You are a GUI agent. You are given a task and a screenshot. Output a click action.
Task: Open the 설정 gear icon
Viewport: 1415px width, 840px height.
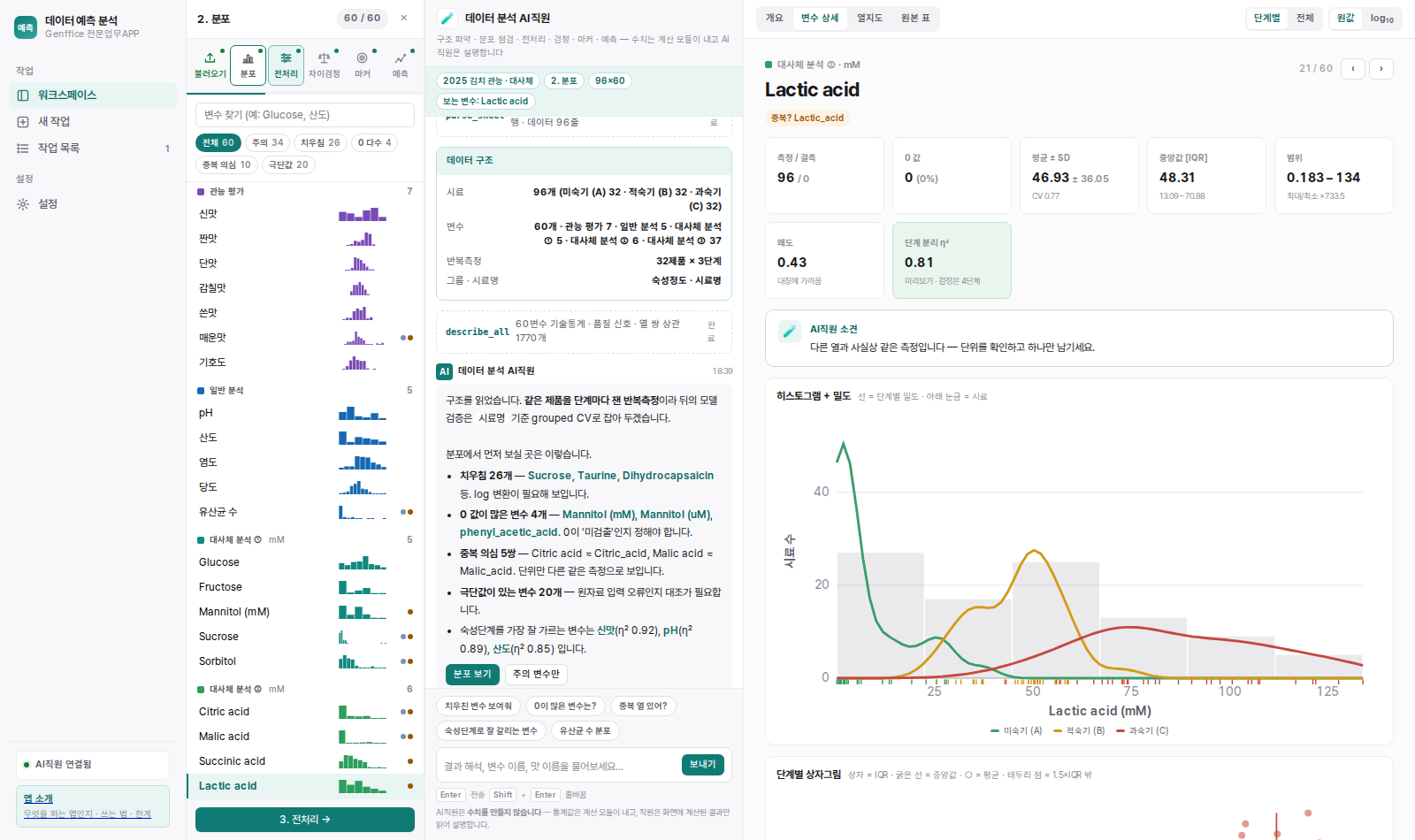[x=23, y=204]
